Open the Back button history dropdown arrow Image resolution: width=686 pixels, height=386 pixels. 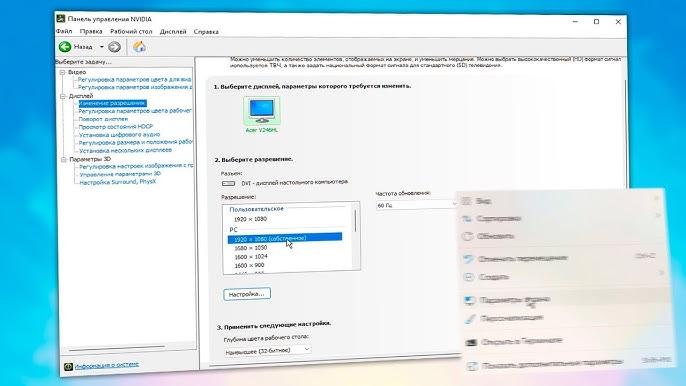coord(102,47)
